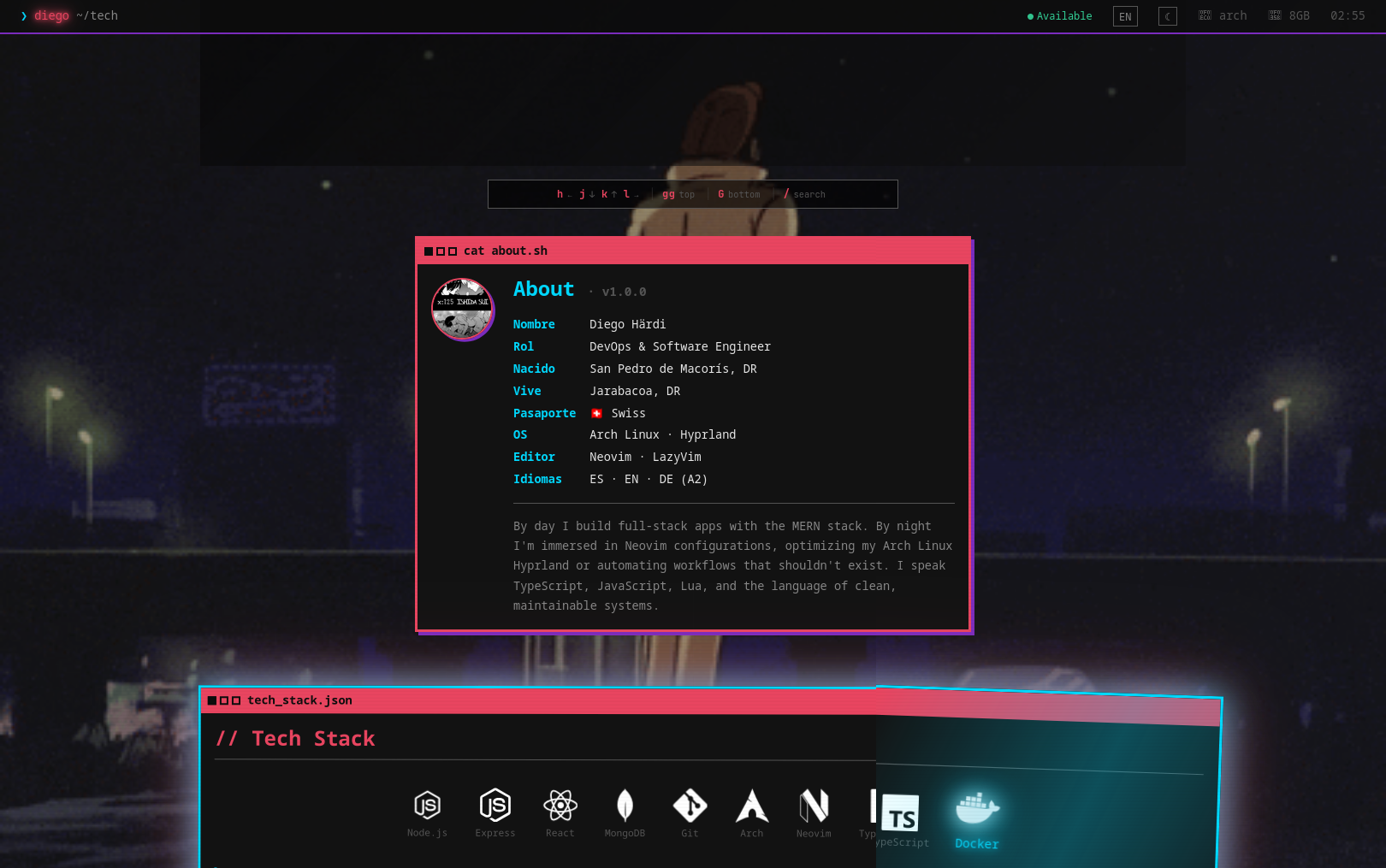Image resolution: width=1386 pixels, height=868 pixels.
Task: Click the Nacido field label
Action: (534, 369)
